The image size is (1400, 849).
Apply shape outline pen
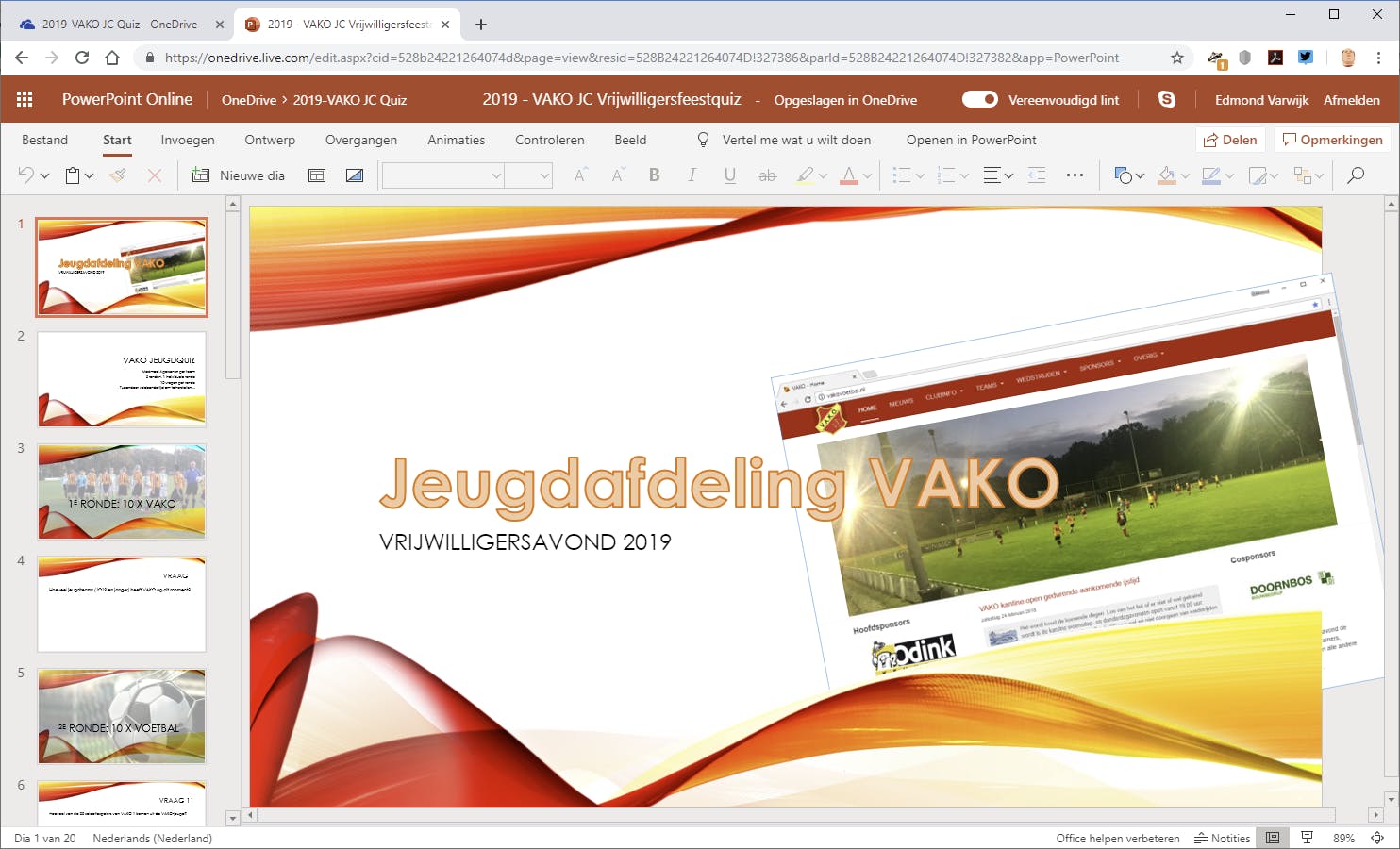click(x=1212, y=175)
